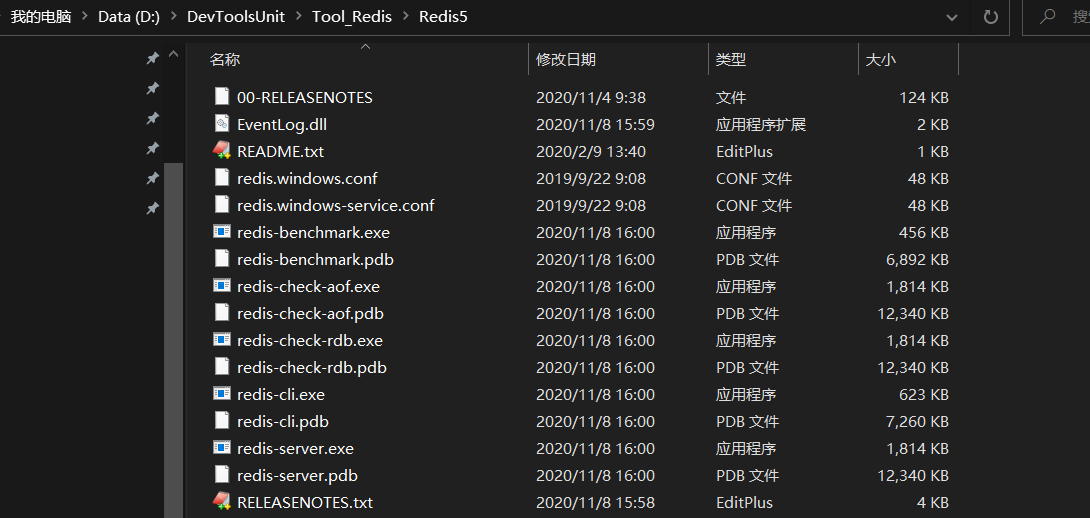Sort files by 名称 column
The width and height of the screenshot is (1090, 518).
(225, 60)
